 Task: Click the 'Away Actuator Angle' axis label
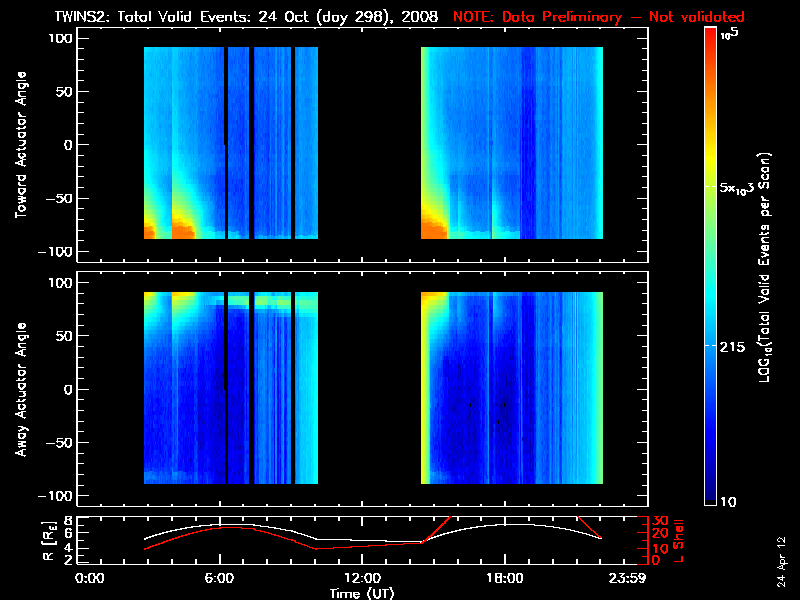pos(20,388)
